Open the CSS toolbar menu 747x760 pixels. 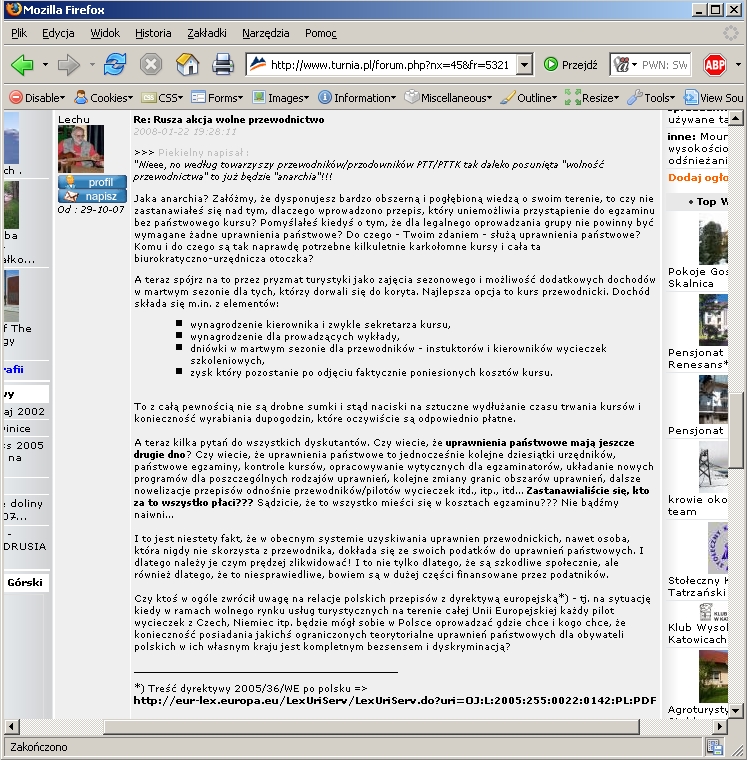[162, 98]
